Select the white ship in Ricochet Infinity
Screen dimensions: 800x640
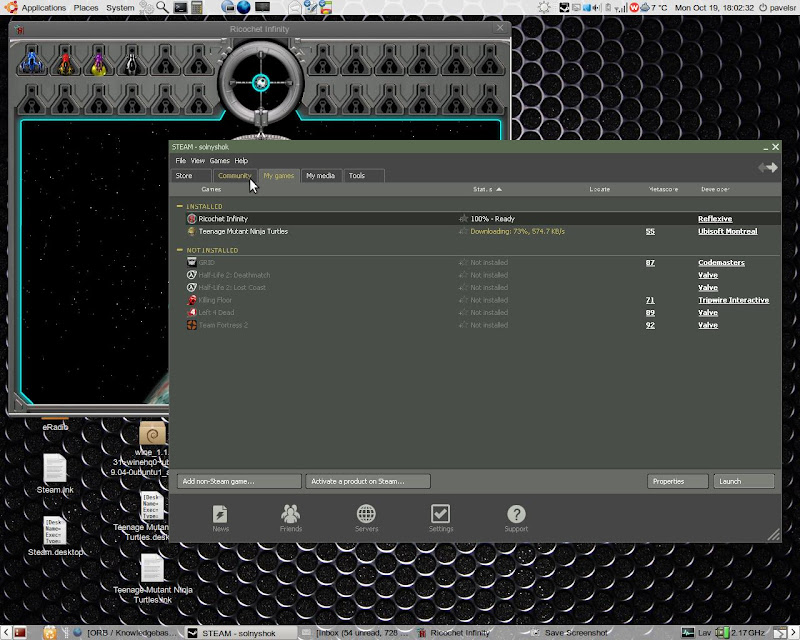[x=132, y=61]
